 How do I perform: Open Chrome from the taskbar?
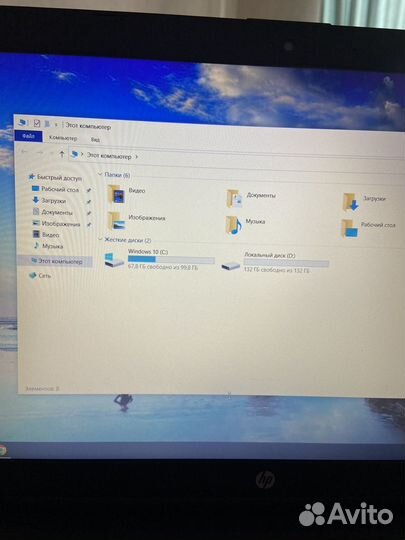[2, 450]
